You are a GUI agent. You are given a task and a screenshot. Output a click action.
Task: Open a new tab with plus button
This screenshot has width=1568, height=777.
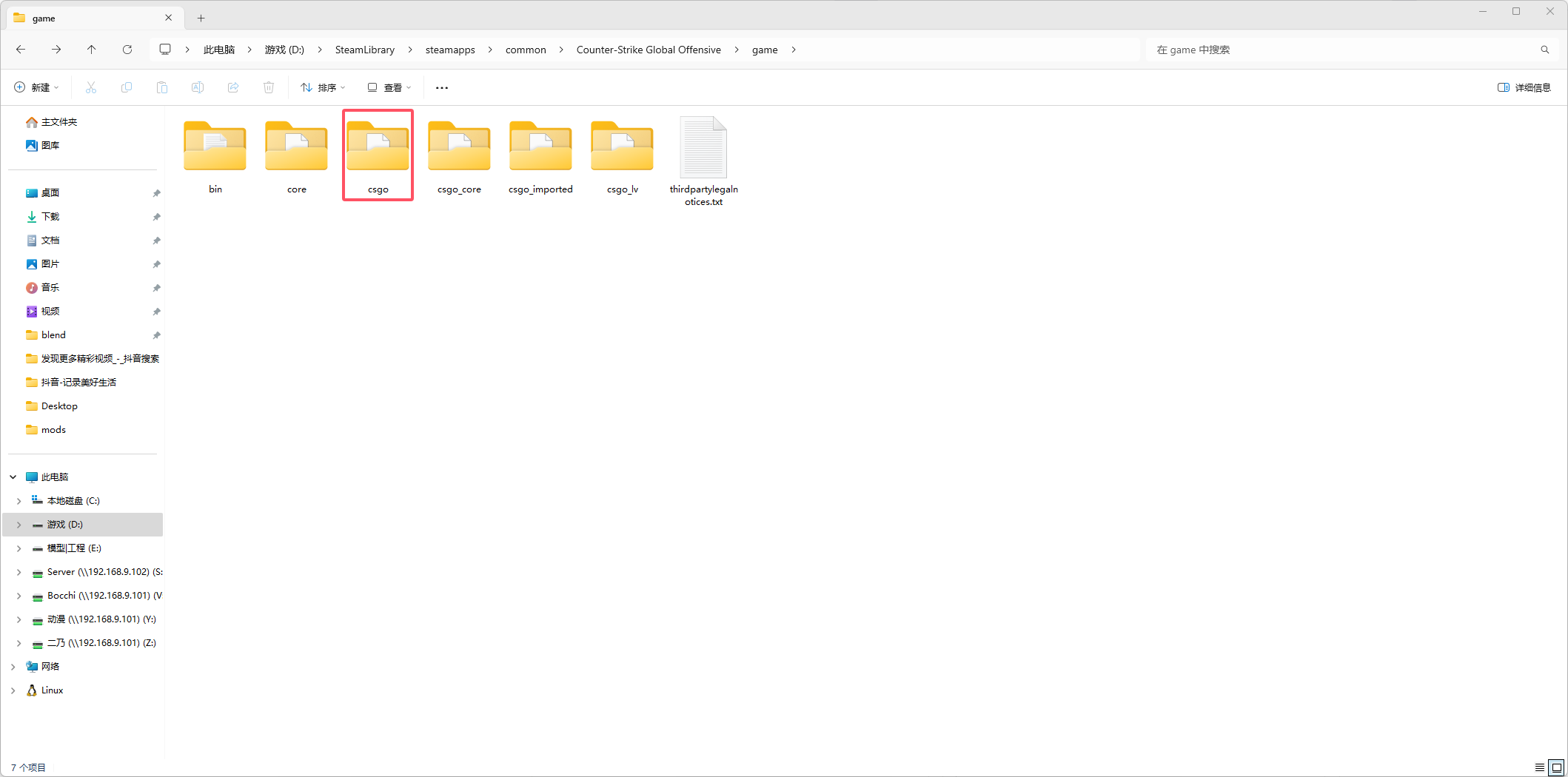pyautogui.click(x=201, y=18)
